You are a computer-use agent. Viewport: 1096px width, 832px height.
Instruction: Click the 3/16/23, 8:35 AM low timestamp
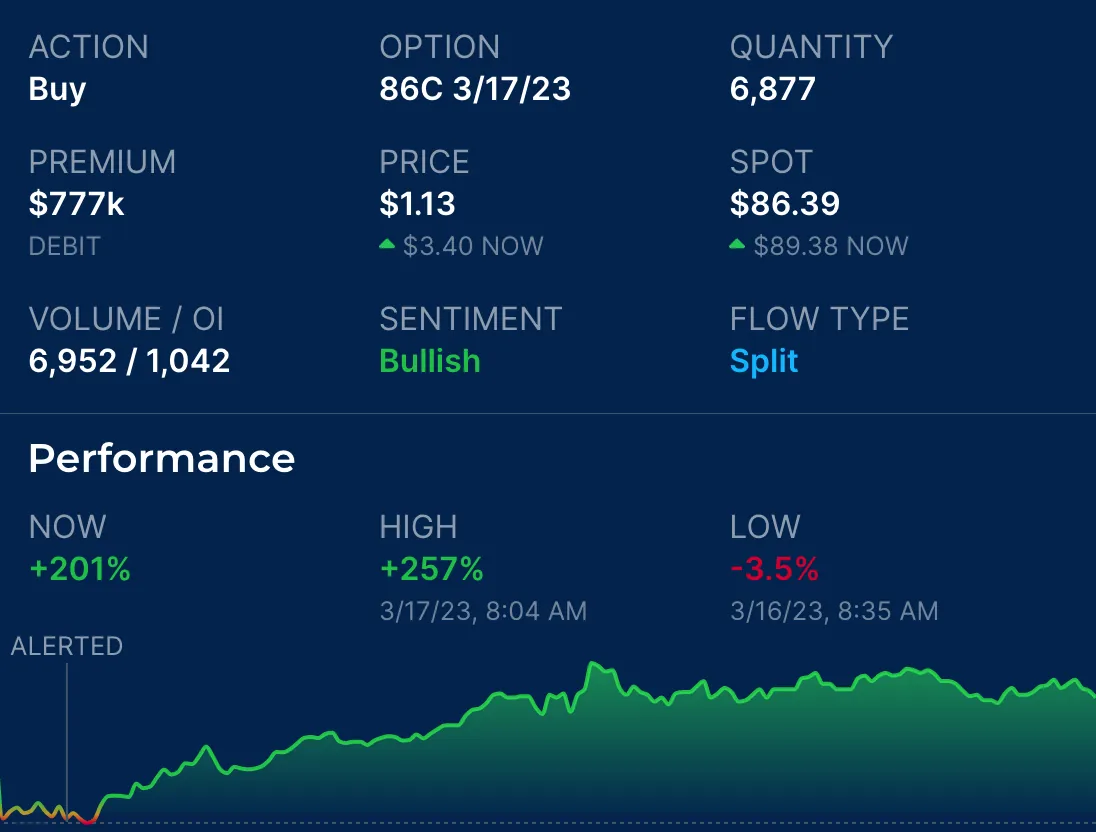click(x=834, y=611)
